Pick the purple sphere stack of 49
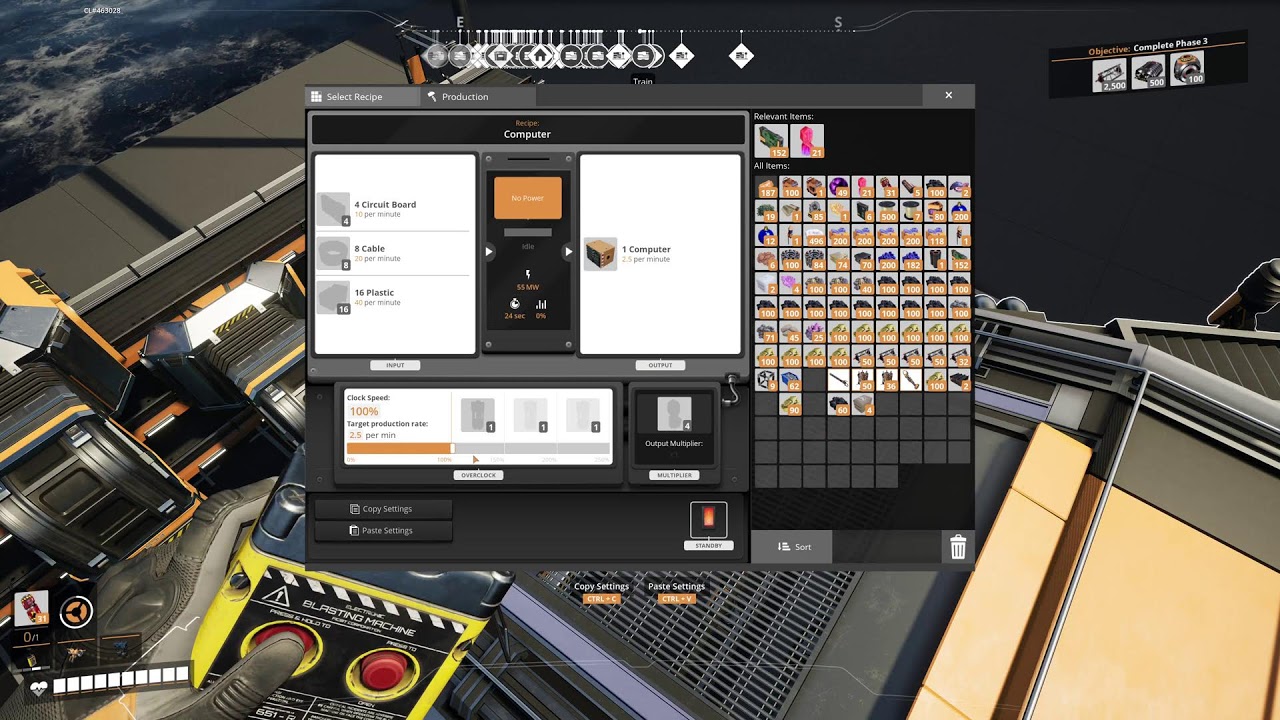Viewport: 1280px width, 720px height. coord(839,187)
